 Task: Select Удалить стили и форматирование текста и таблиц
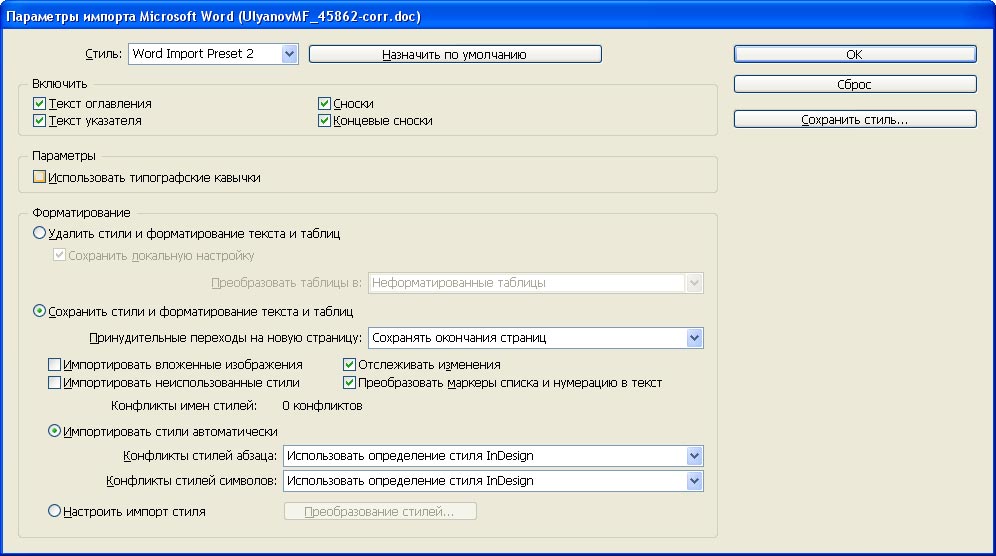(x=39, y=233)
